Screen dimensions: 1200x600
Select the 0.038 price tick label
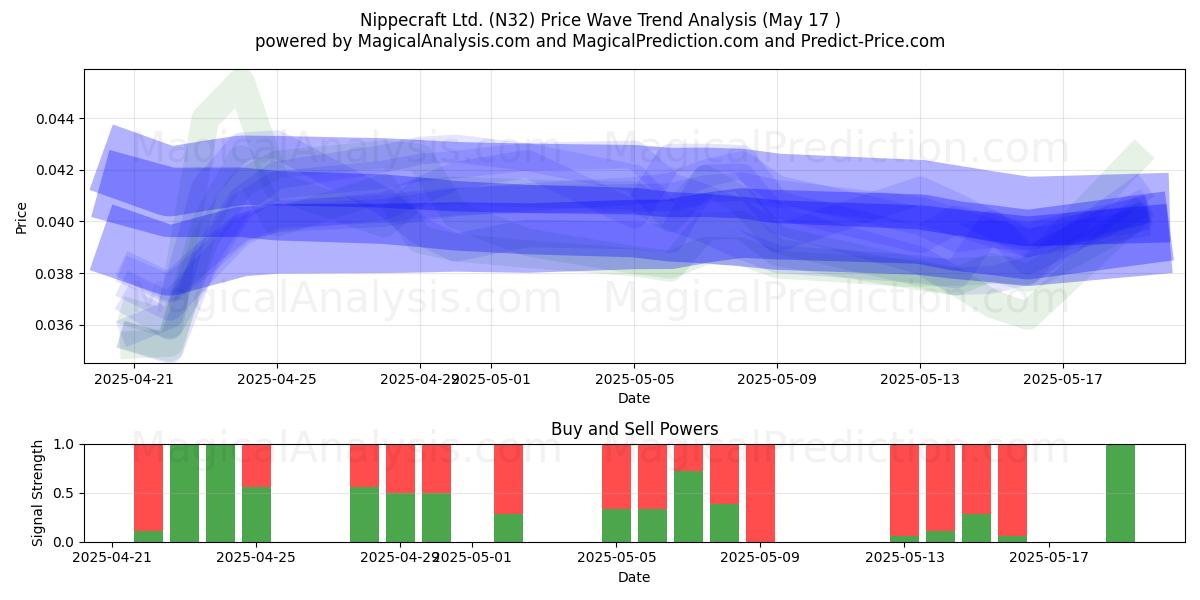click(55, 274)
